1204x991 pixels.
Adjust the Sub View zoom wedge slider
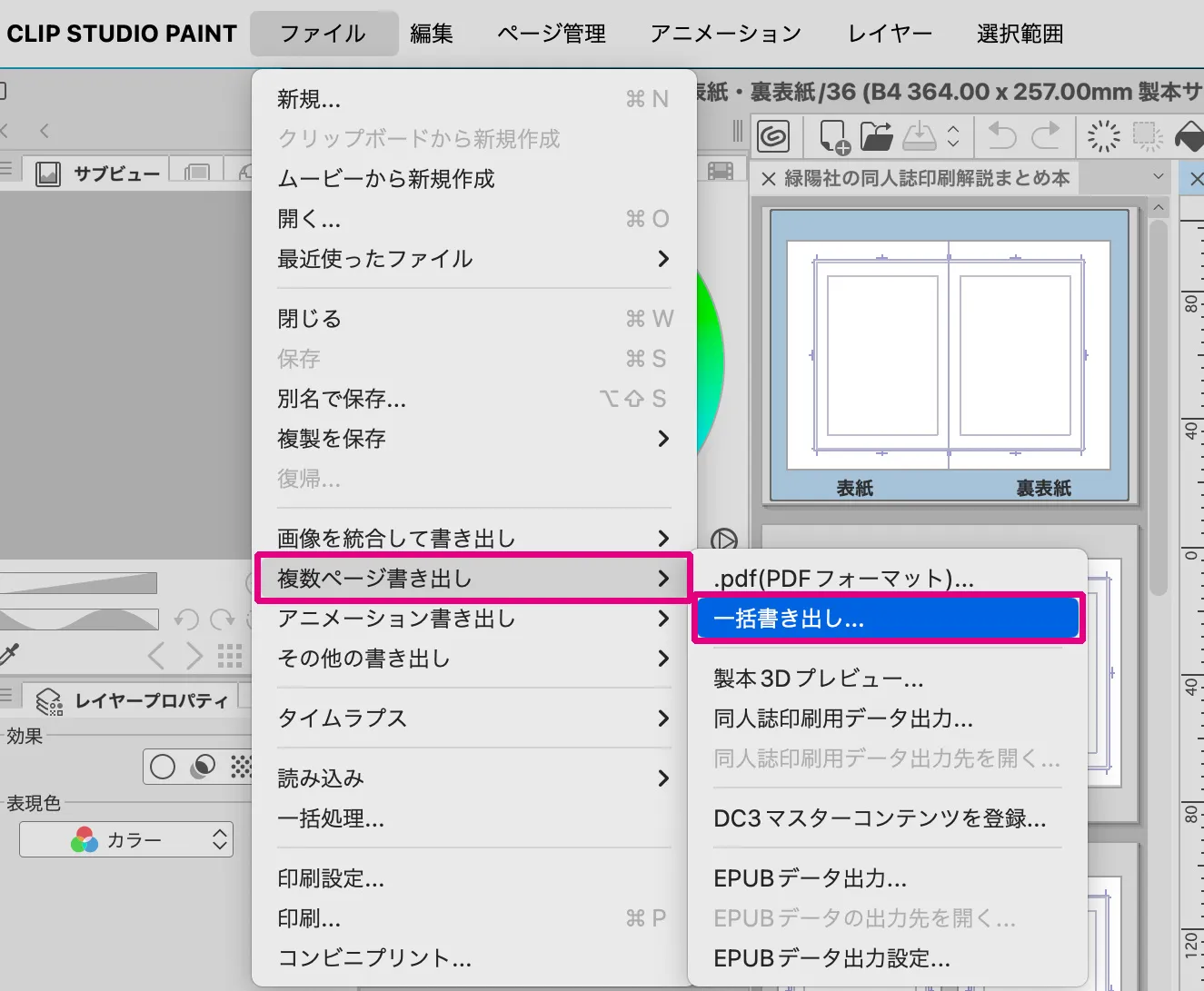79,582
